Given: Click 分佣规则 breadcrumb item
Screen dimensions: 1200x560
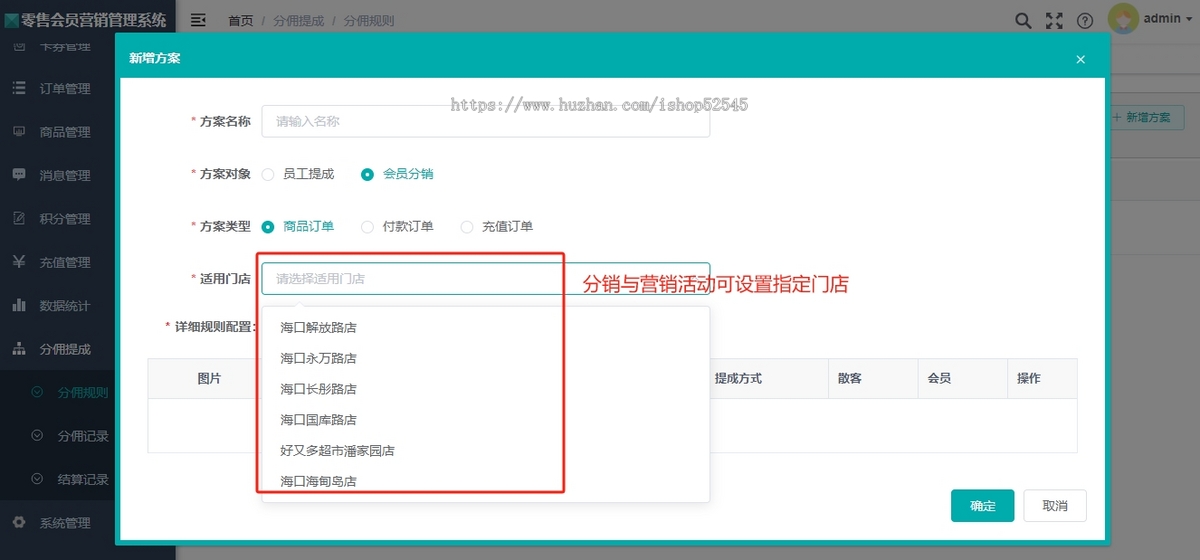Looking at the screenshot, I should pyautogui.click(x=369, y=20).
